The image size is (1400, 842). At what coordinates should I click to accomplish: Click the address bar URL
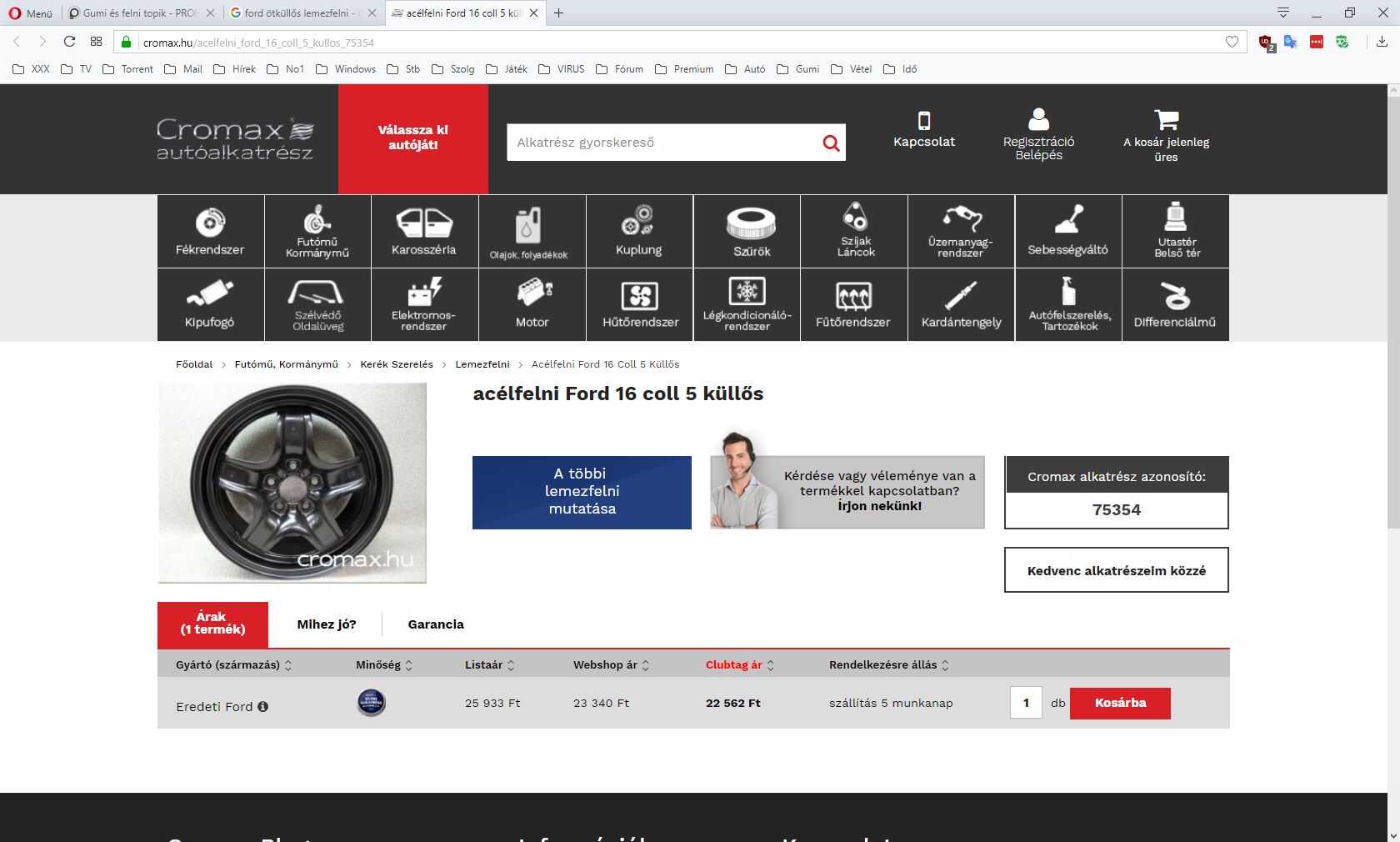(x=258, y=43)
